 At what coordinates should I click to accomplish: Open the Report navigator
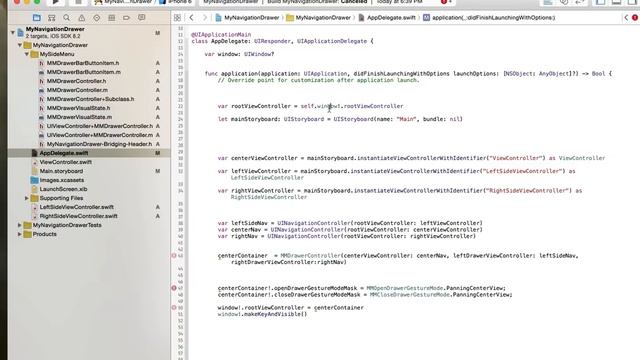(x=142, y=18)
